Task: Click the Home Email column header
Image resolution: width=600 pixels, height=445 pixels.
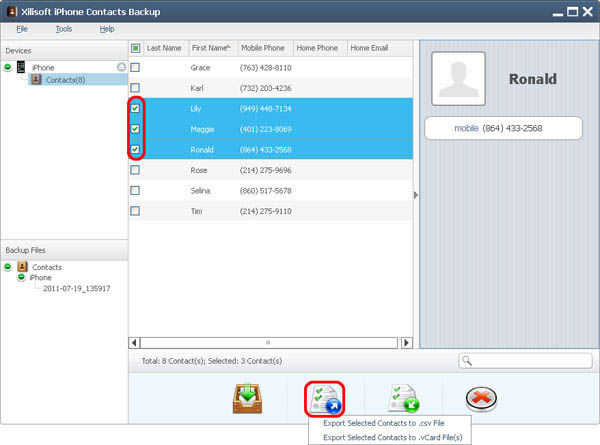Action: point(369,48)
